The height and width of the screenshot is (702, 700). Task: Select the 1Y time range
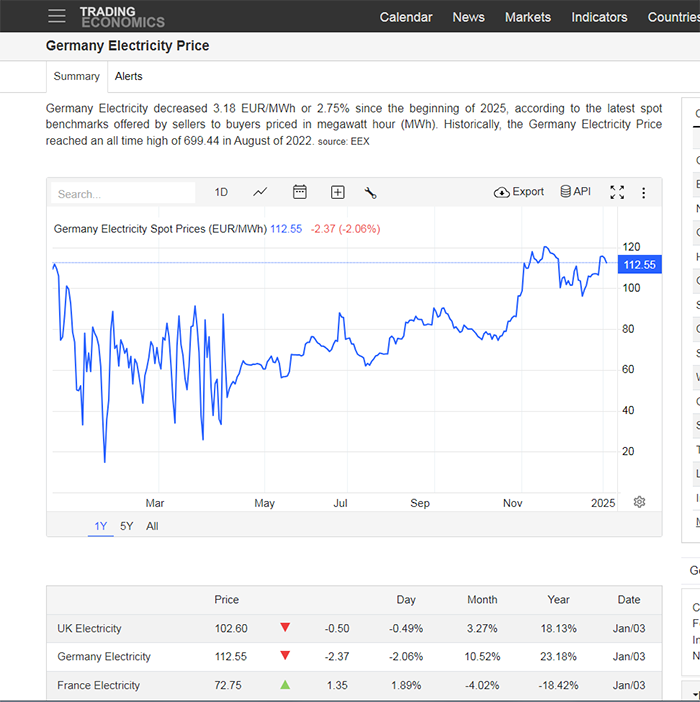tap(101, 526)
